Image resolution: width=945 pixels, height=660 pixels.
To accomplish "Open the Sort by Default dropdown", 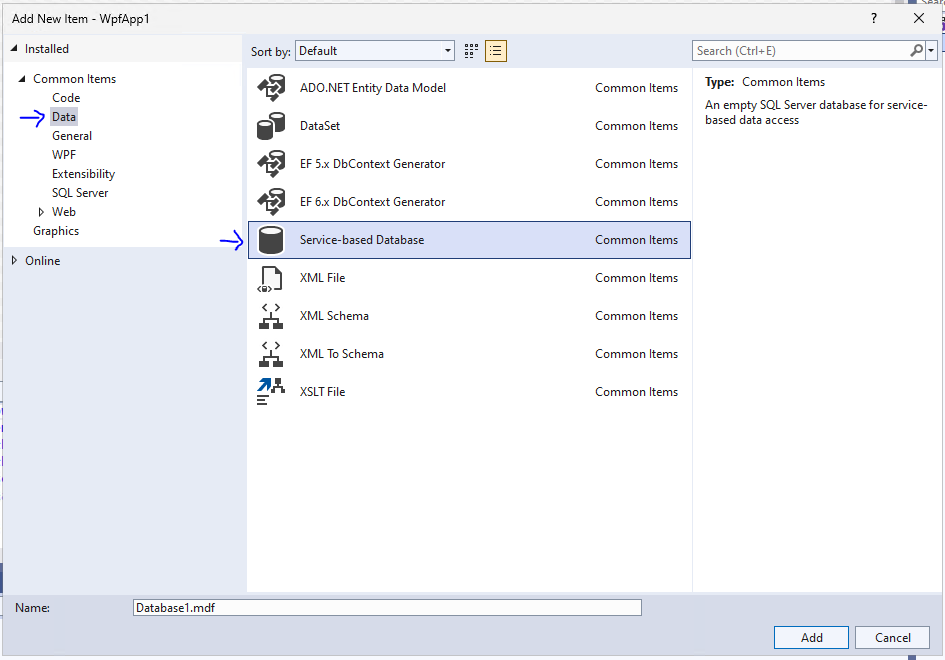I will pyautogui.click(x=374, y=51).
